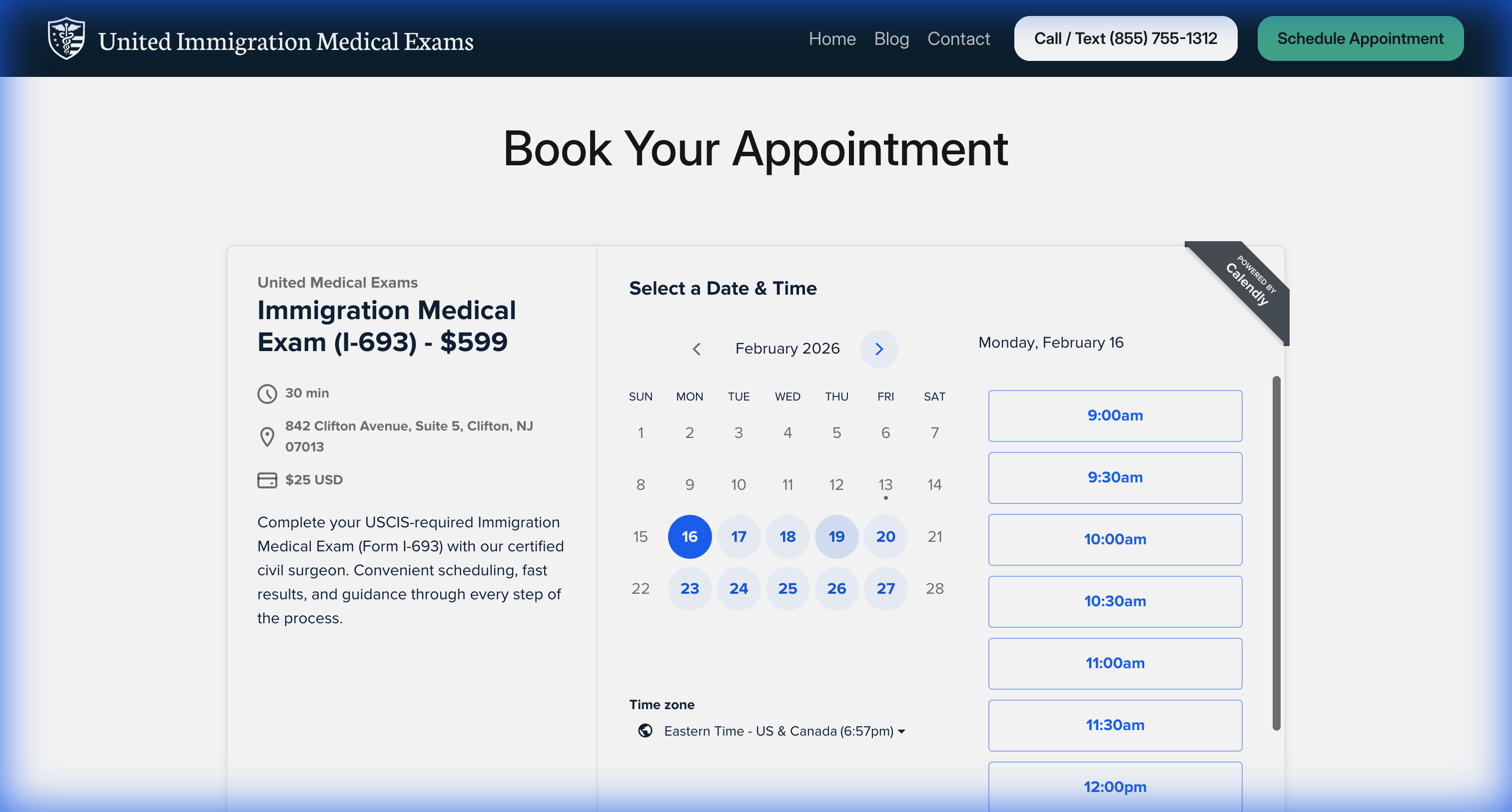Book the 9:00am time slot

[x=1115, y=415]
